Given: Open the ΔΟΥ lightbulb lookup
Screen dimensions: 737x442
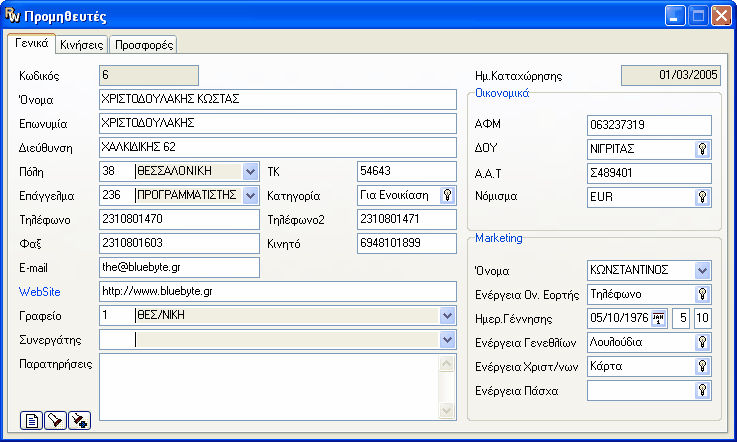Looking at the screenshot, I should tap(702, 149).
